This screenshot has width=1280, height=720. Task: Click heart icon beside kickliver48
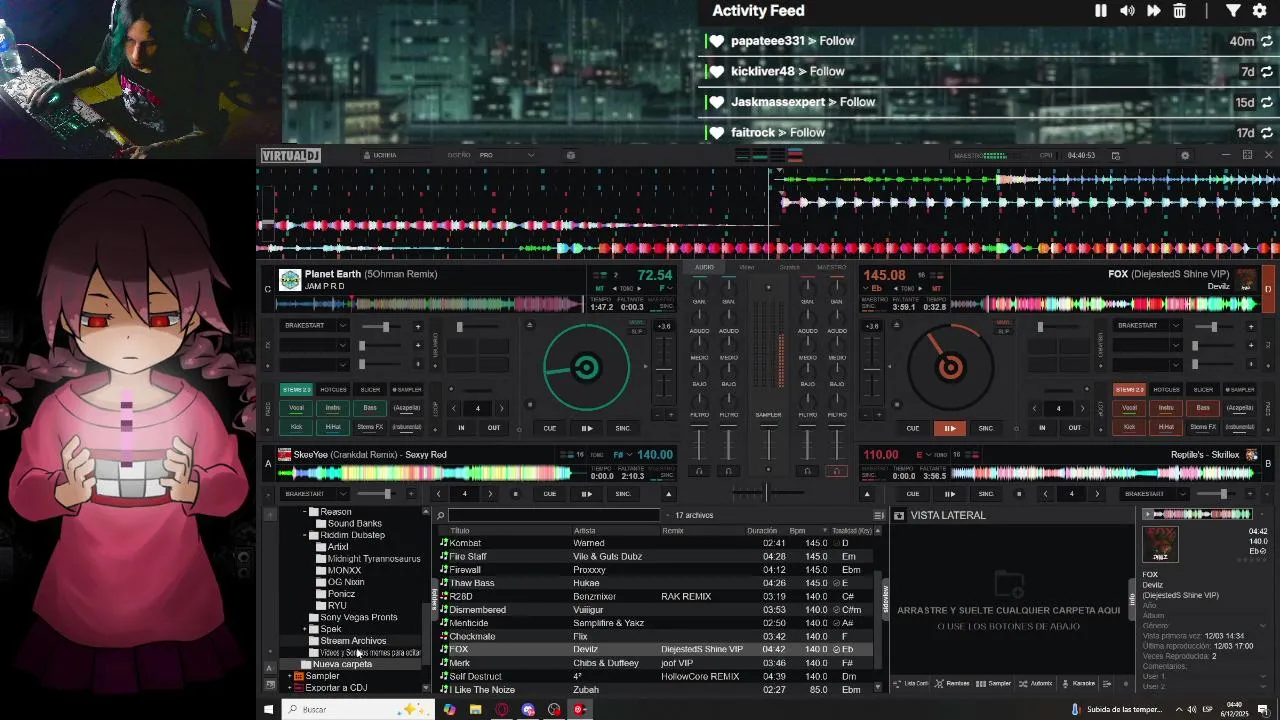tap(716, 72)
